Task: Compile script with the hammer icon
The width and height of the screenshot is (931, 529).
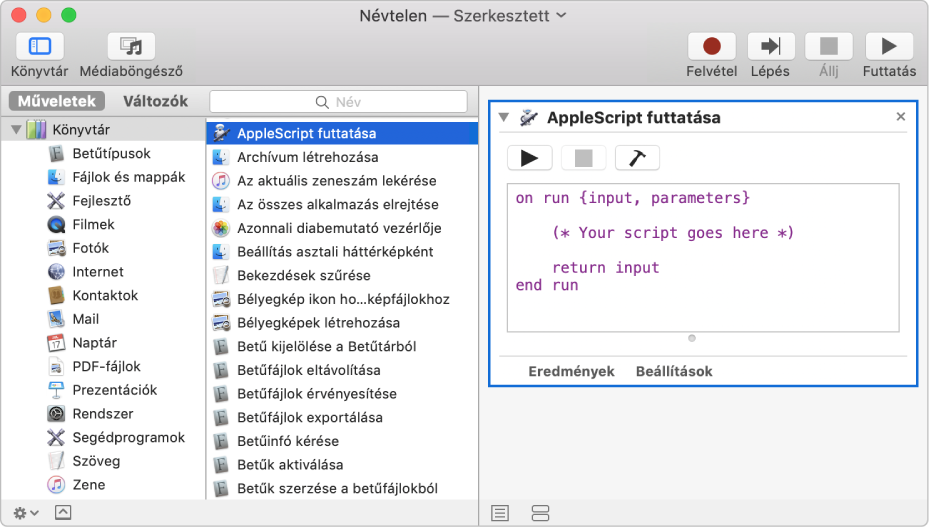Action: pyautogui.click(x=637, y=158)
